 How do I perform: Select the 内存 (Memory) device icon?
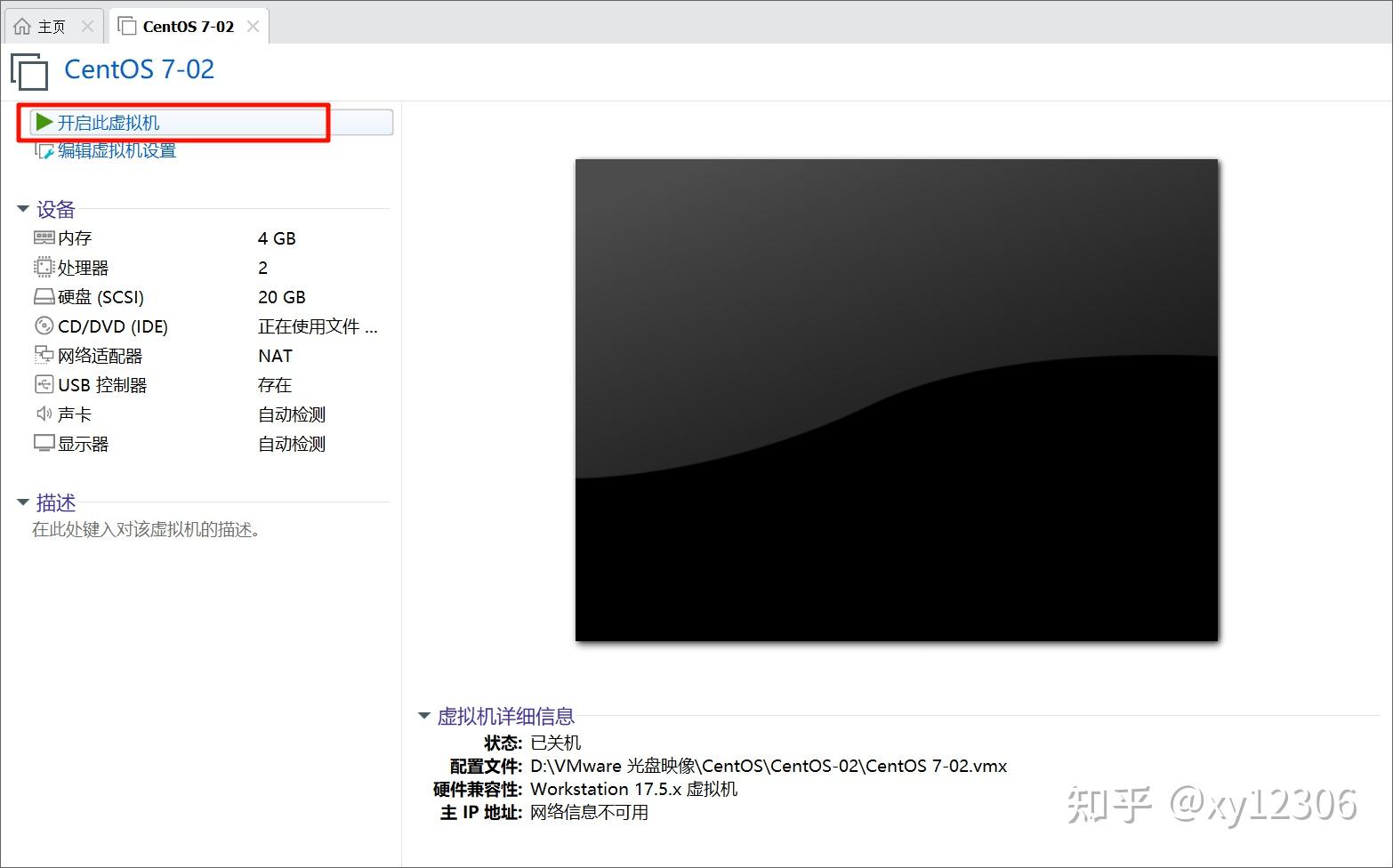coord(44,237)
